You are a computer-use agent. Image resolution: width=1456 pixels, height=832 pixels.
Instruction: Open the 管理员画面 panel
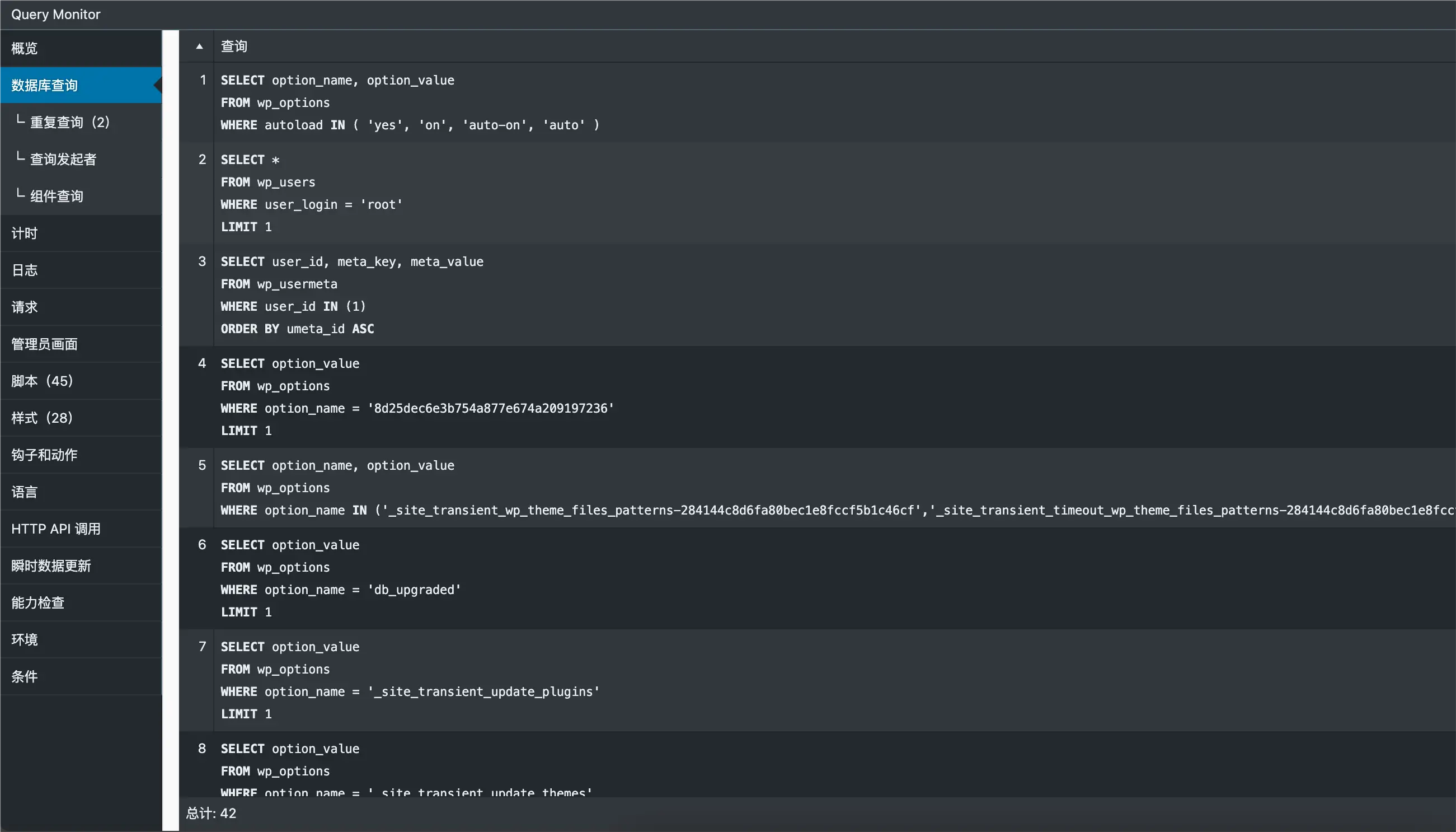81,344
